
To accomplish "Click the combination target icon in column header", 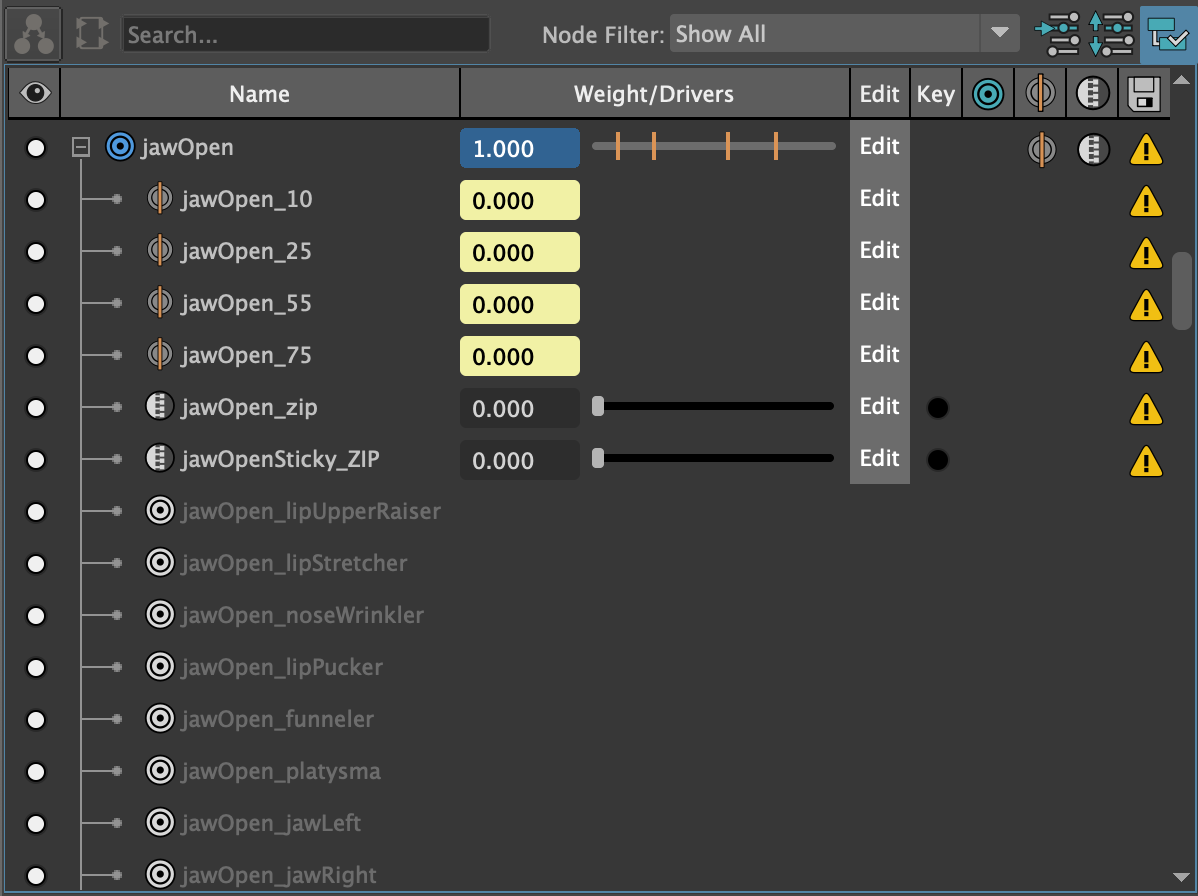I will click(1093, 94).
